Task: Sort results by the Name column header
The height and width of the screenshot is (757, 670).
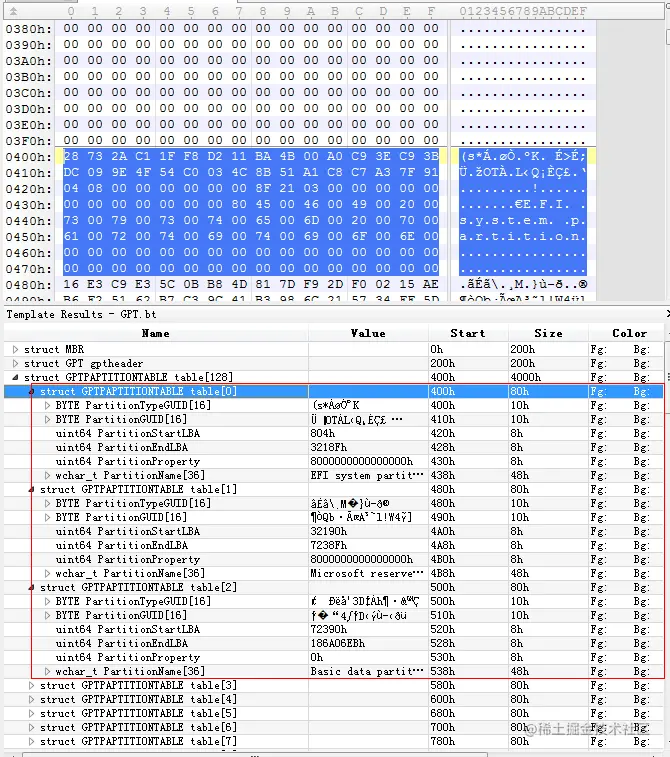Action: (x=155, y=333)
